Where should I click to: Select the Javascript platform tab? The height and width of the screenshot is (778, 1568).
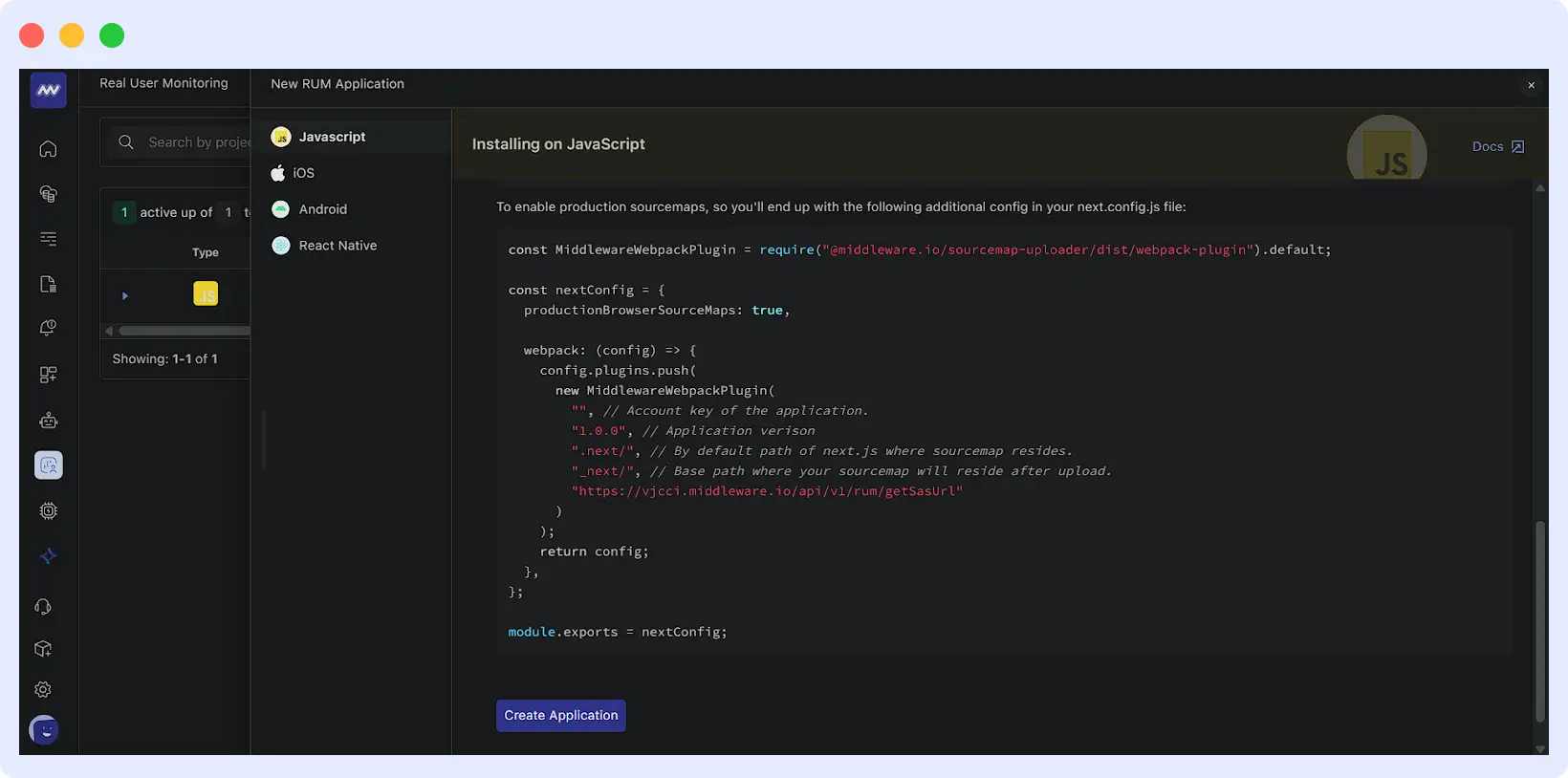pyautogui.click(x=351, y=137)
